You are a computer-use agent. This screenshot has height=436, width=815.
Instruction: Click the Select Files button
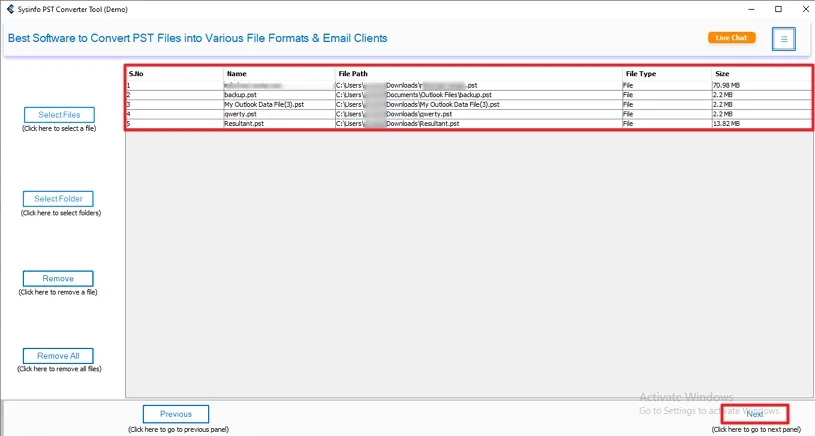pyautogui.click(x=59, y=115)
